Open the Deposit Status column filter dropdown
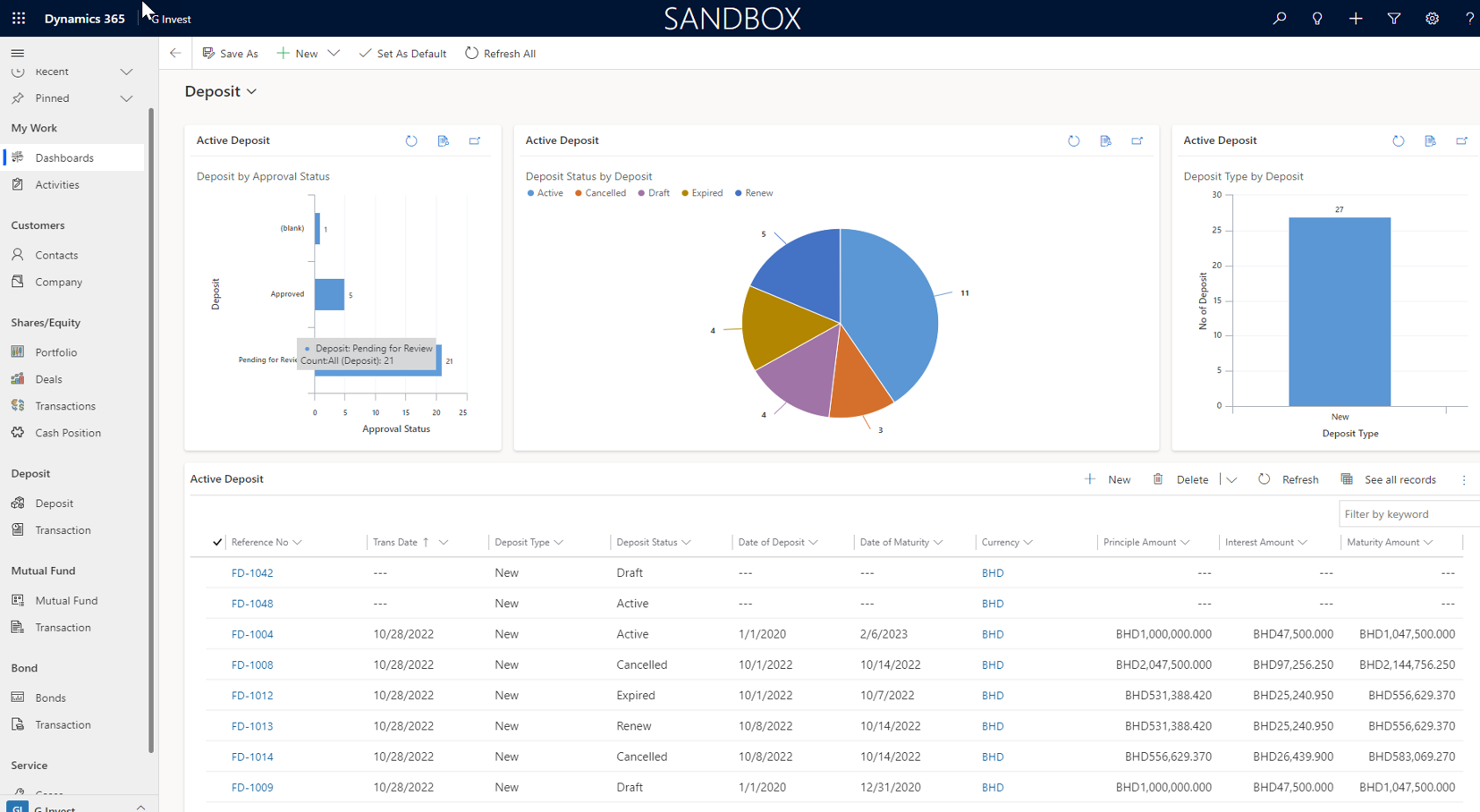The width and height of the screenshot is (1480, 812). click(x=686, y=542)
